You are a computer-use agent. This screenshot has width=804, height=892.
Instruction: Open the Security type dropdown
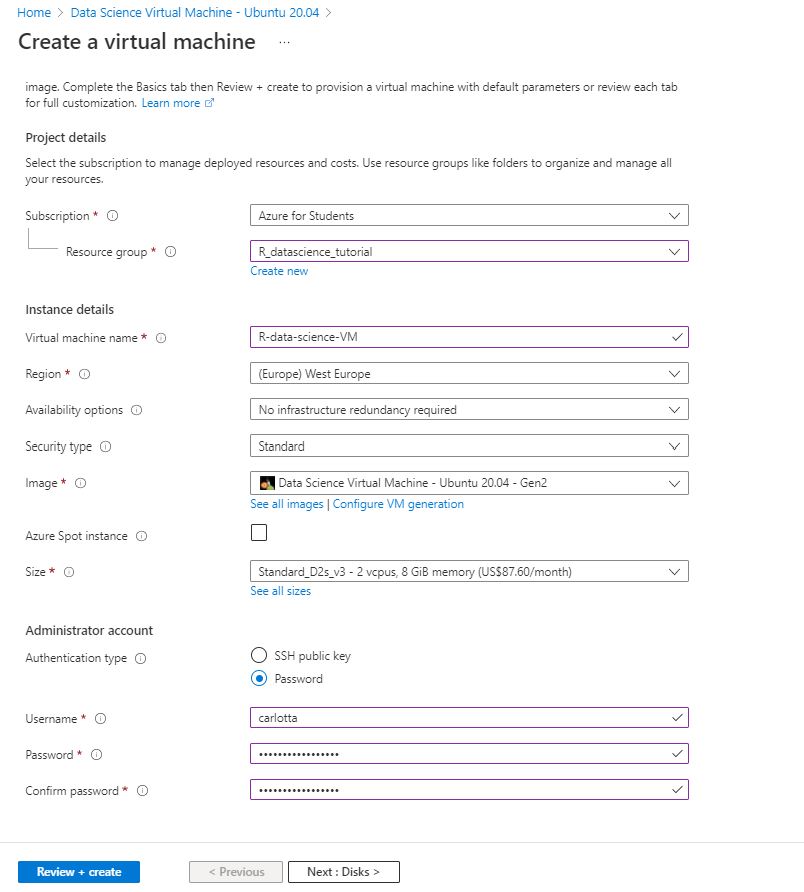(469, 446)
